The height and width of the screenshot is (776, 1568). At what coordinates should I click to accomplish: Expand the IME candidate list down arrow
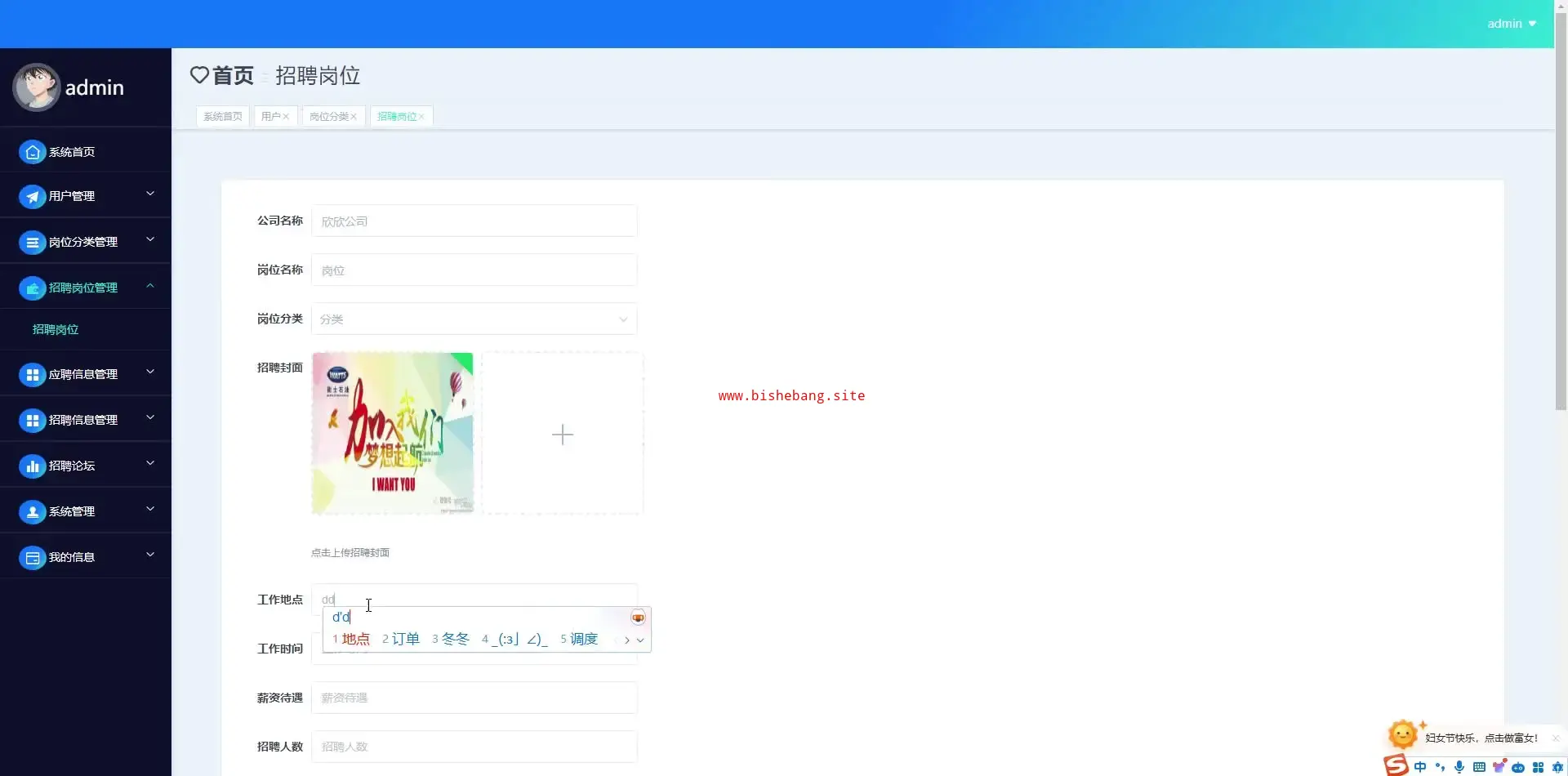(x=640, y=640)
